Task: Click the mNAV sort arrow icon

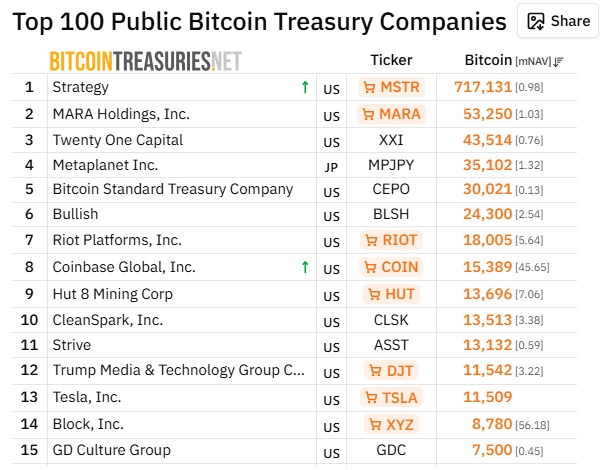Action: point(558,61)
